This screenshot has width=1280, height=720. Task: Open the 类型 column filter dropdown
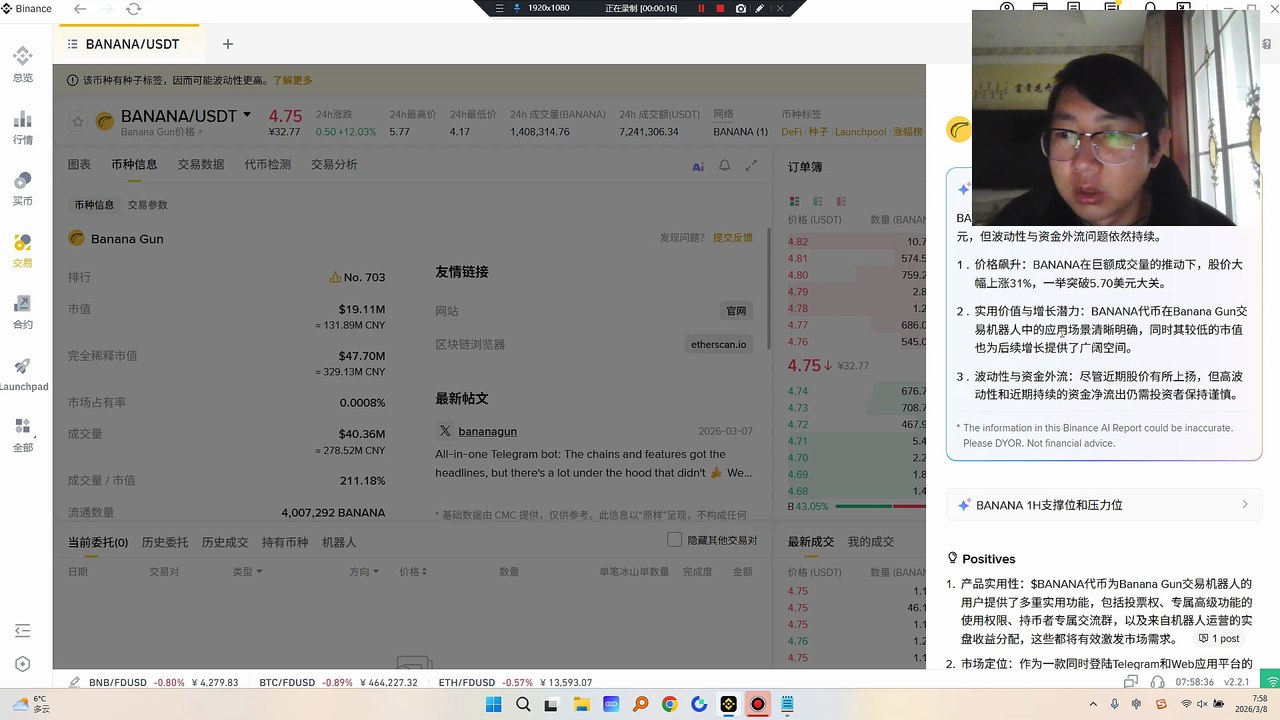(247, 572)
